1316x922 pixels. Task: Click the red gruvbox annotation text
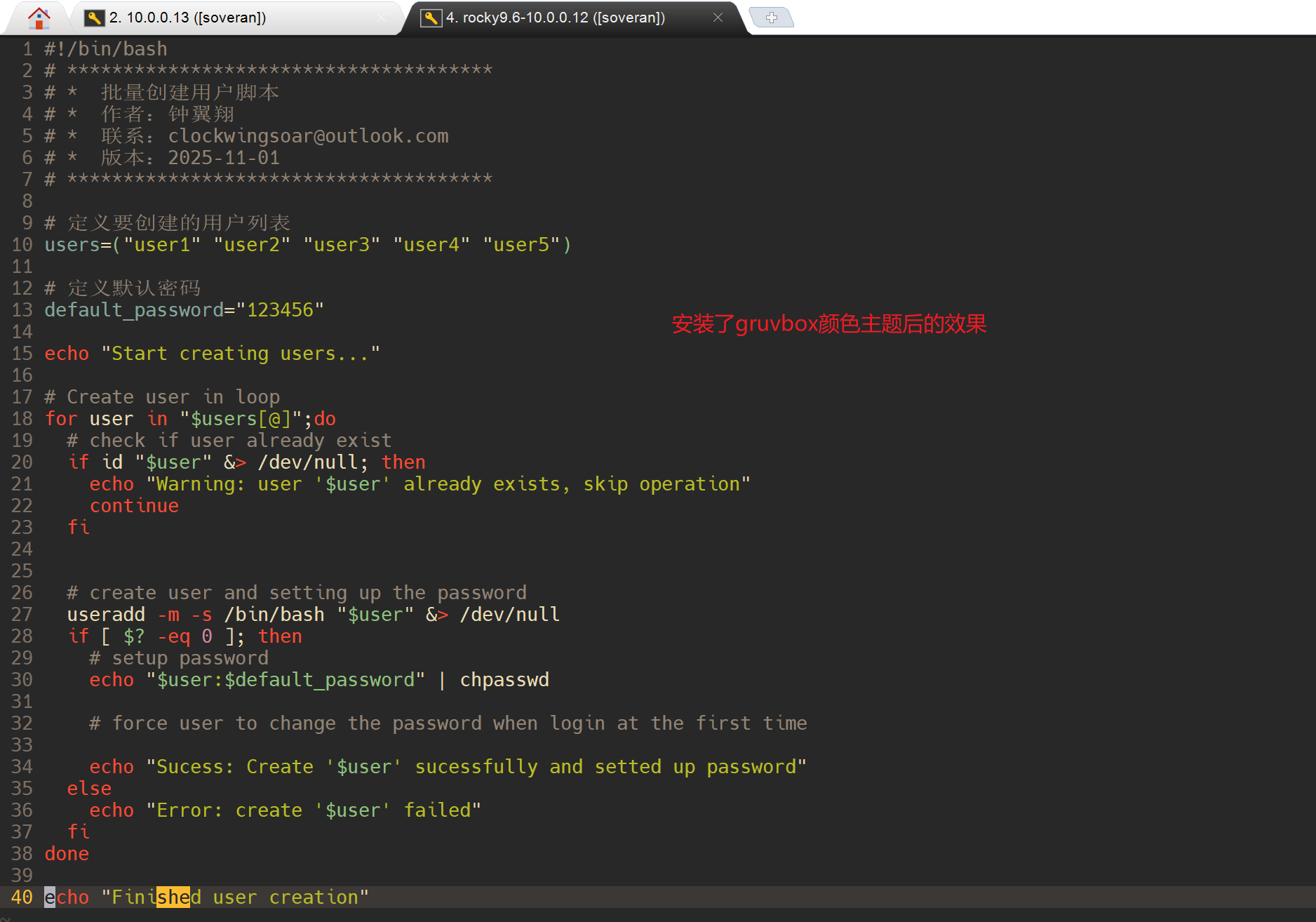[828, 323]
